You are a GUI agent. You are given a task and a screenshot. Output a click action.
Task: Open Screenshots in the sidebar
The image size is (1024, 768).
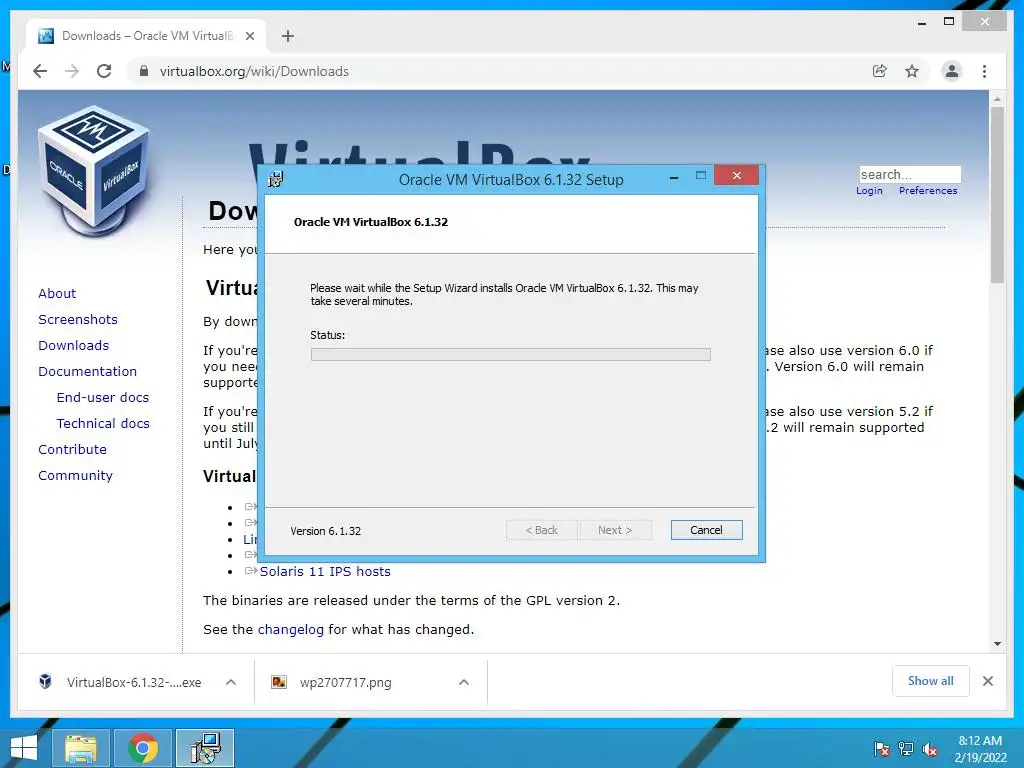pos(78,319)
